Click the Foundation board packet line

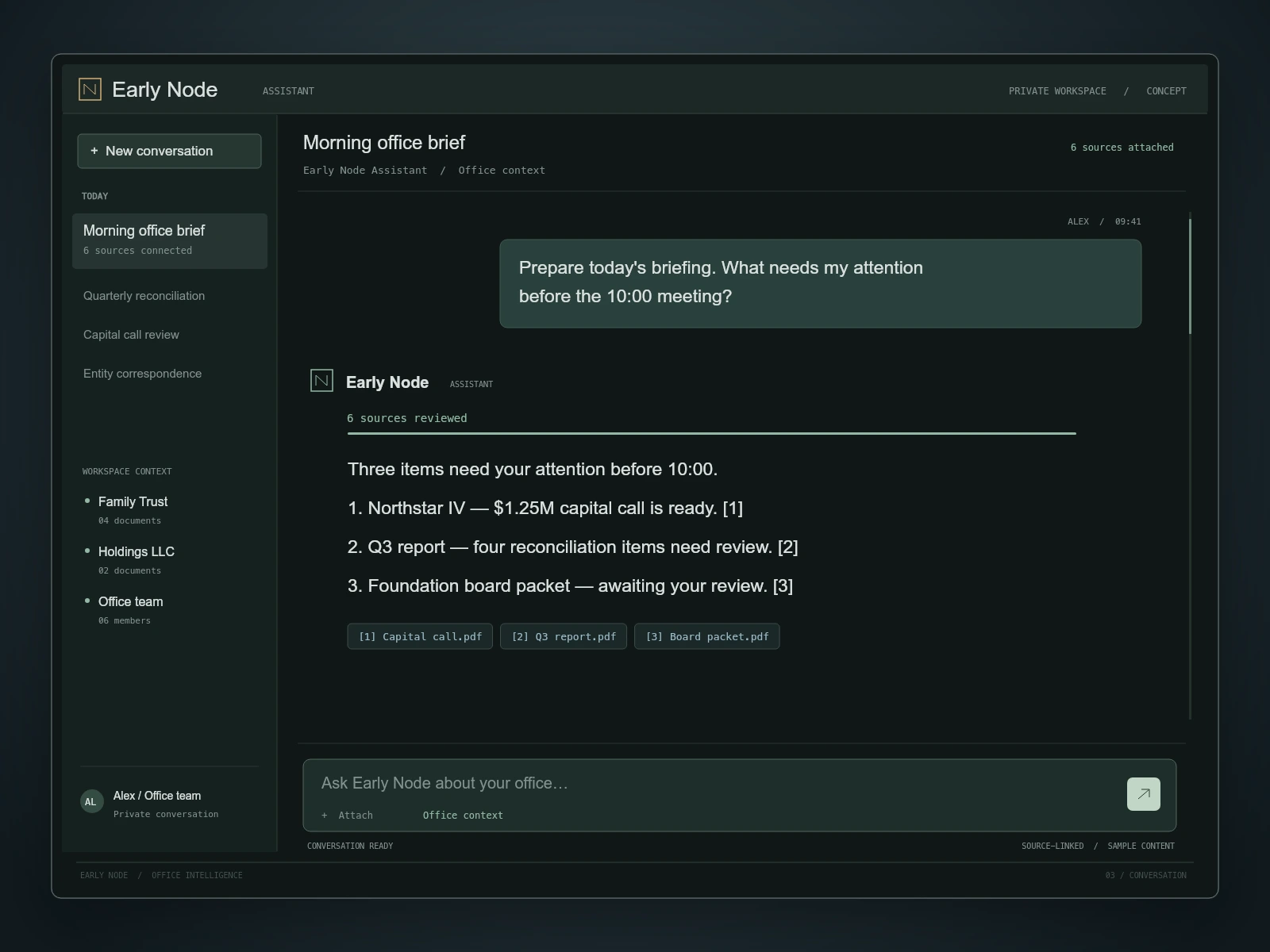point(570,585)
